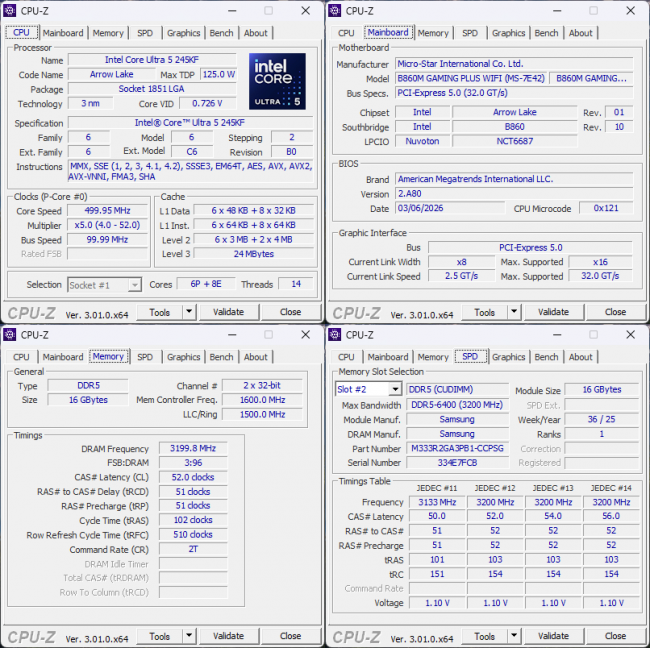This screenshot has height=648, width=650.
Task: Click the CPU Microcode value '0x121'
Action: pos(606,208)
